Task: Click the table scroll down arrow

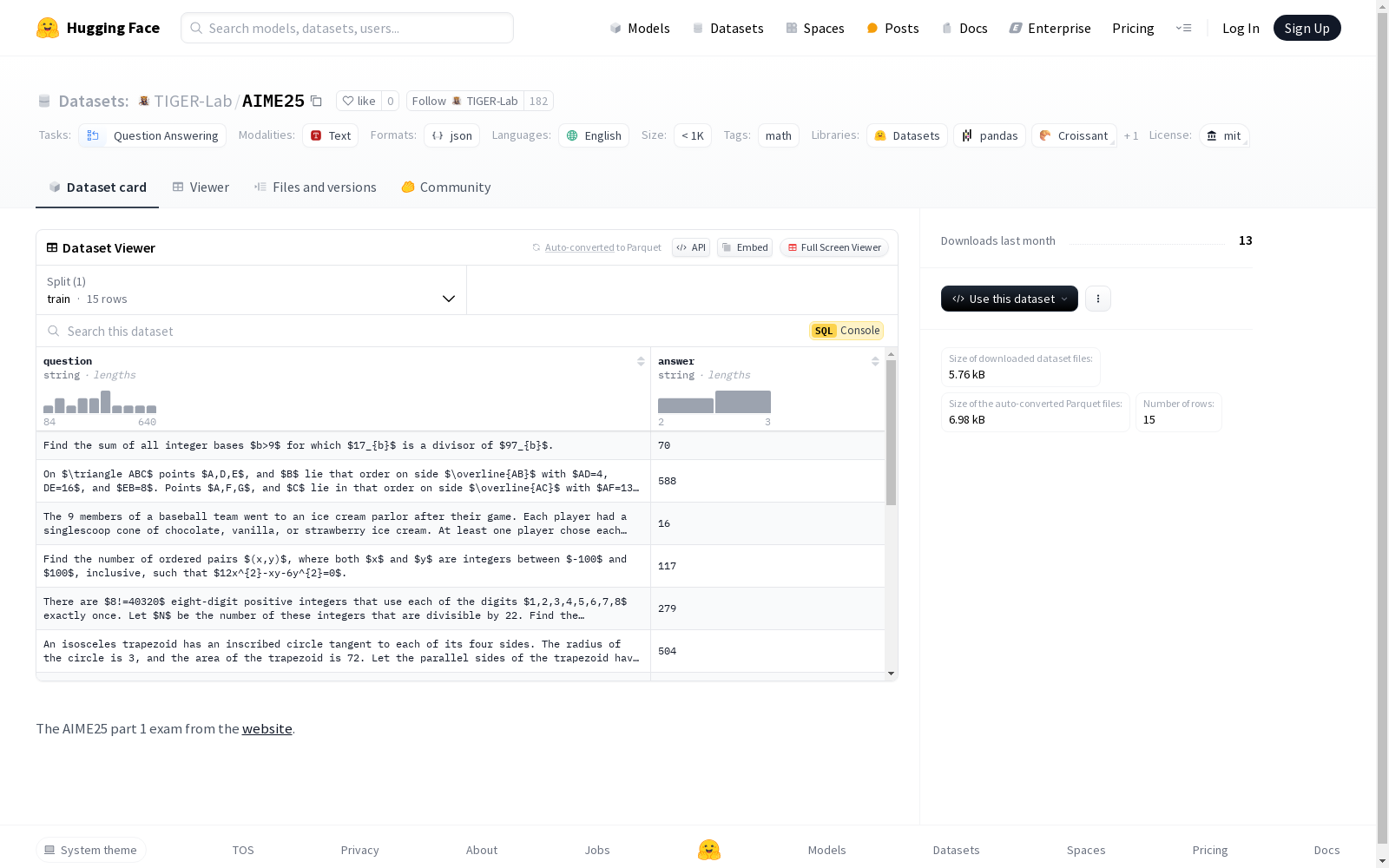Action: point(891,674)
